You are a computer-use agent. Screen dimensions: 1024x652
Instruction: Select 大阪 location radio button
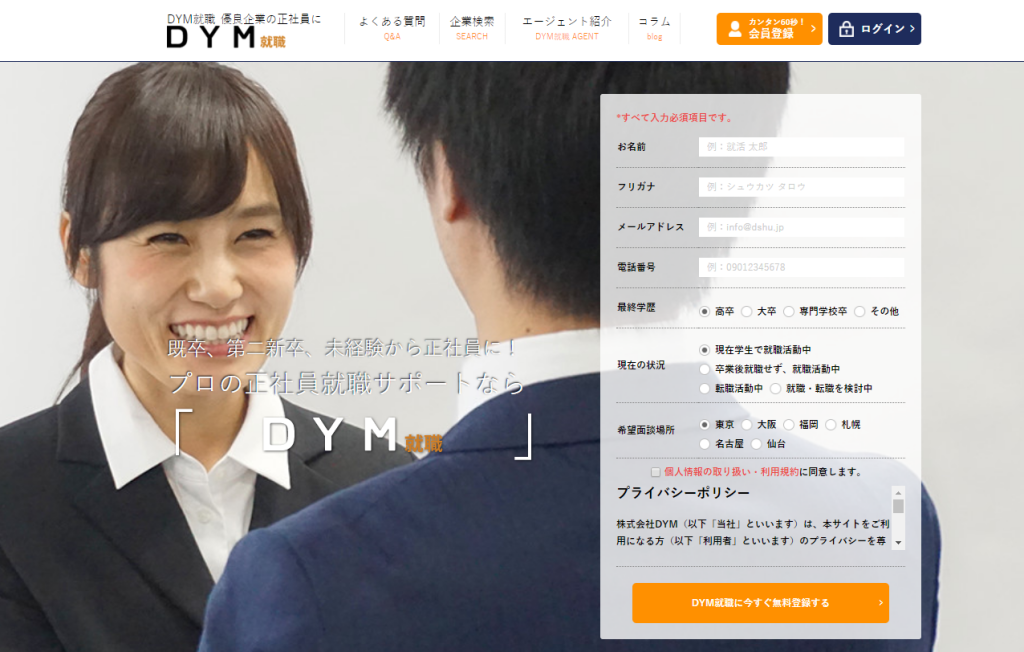746,425
